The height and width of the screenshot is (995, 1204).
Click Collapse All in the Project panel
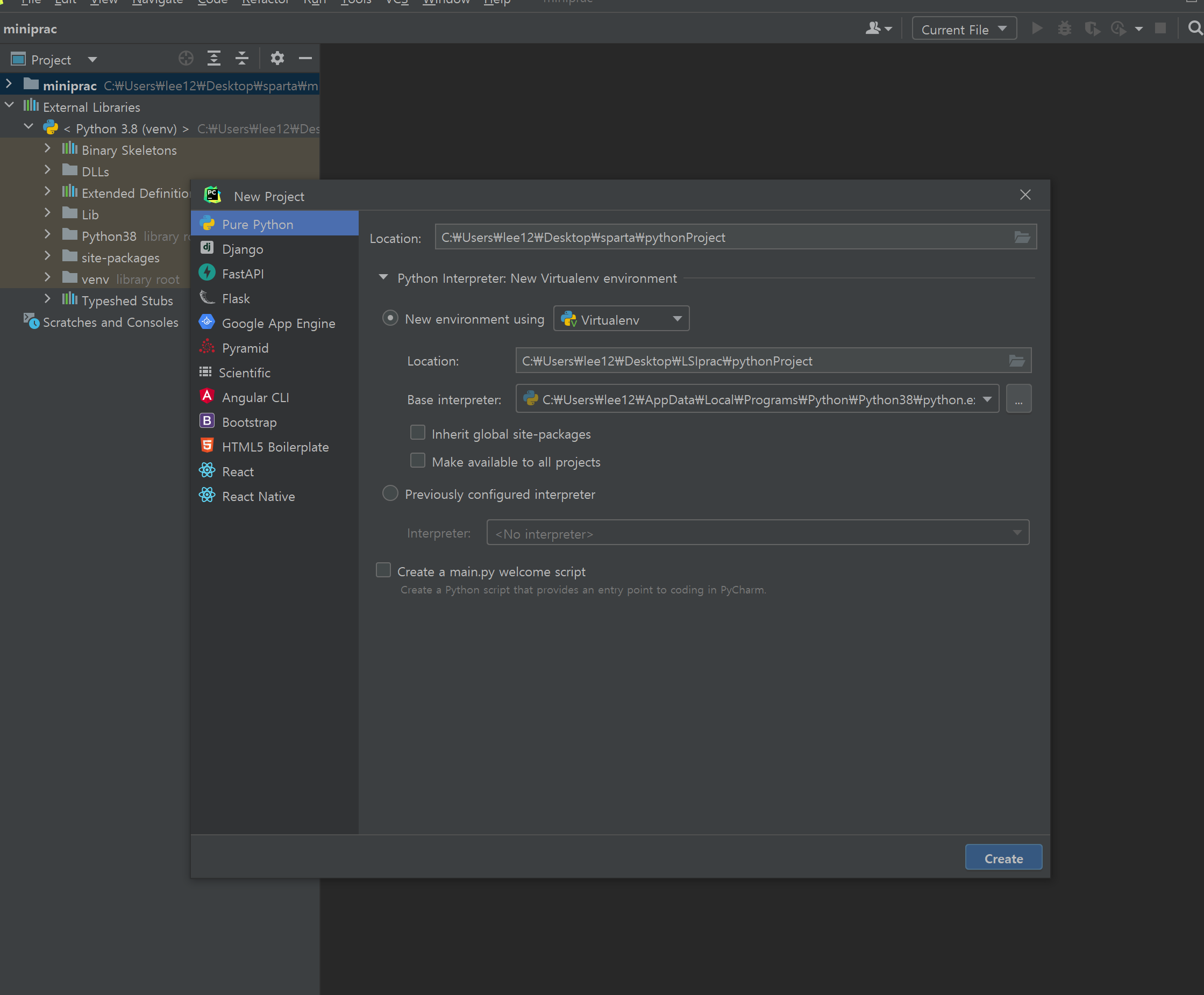coord(242,59)
